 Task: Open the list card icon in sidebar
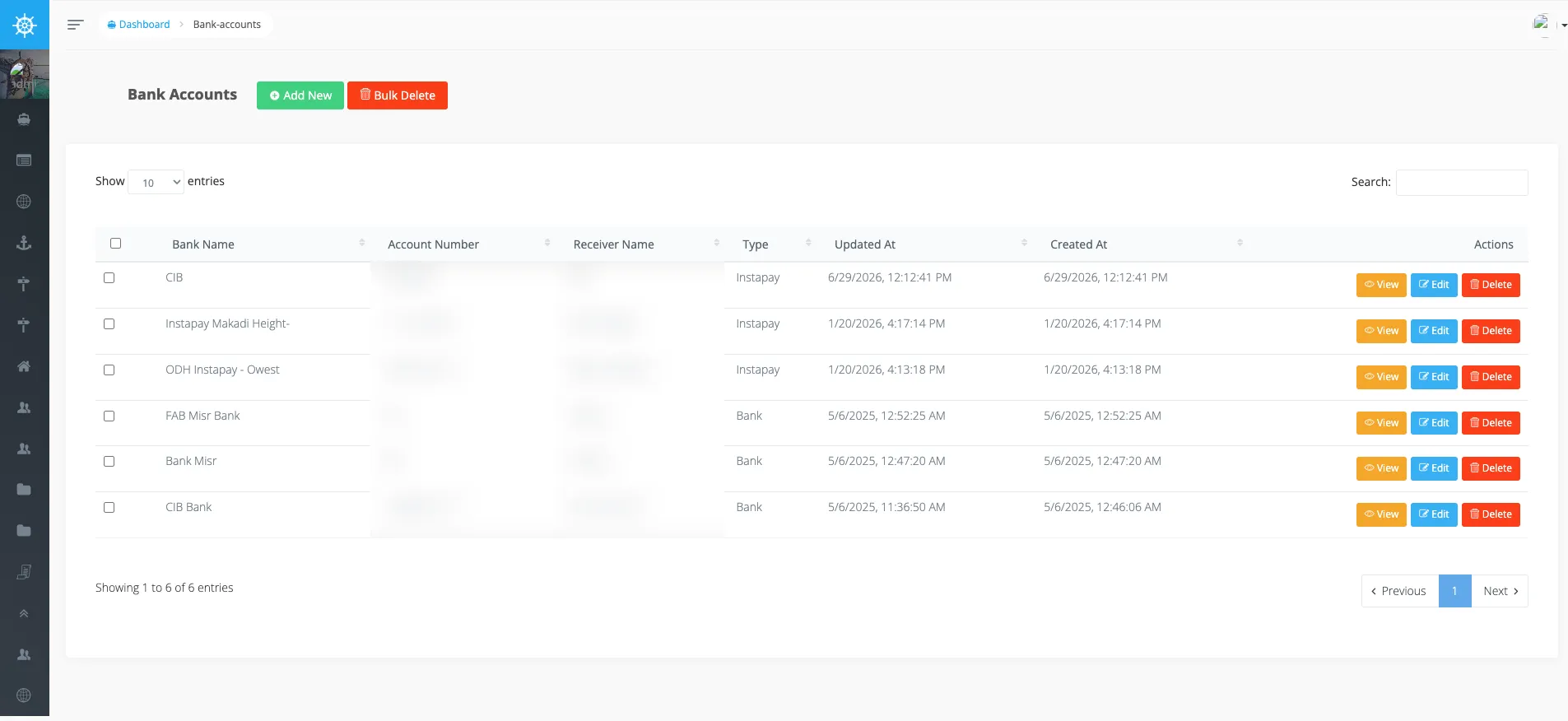[24, 160]
